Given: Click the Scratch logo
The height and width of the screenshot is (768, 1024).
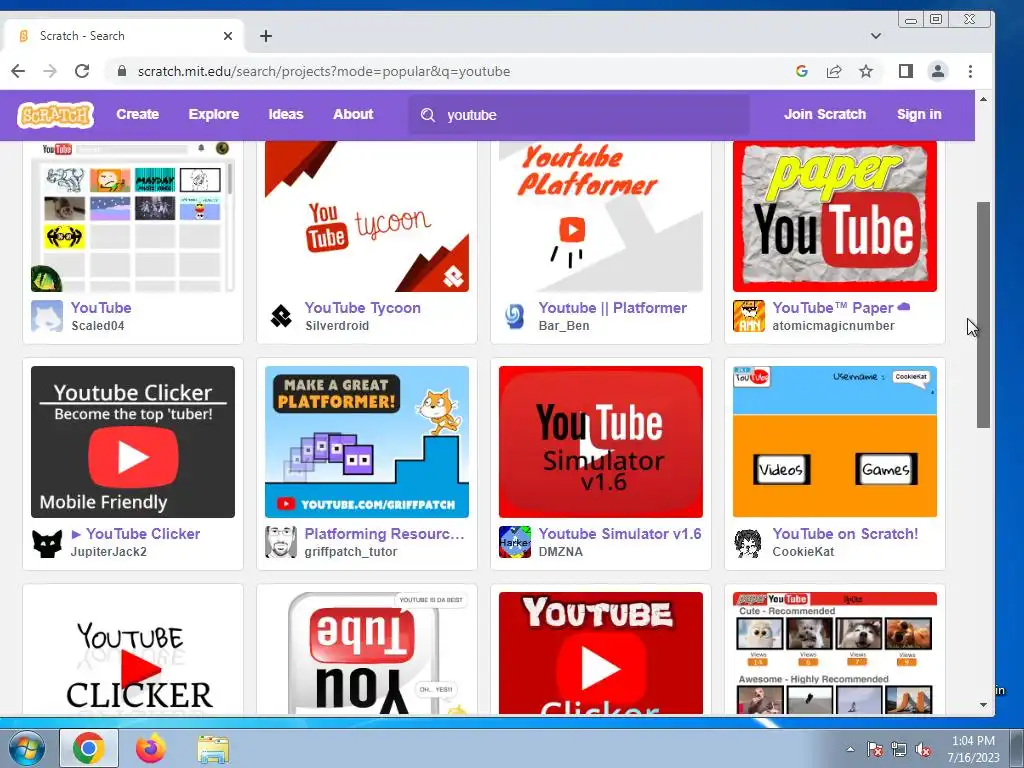Looking at the screenshot, I should [x=56, y=115].
